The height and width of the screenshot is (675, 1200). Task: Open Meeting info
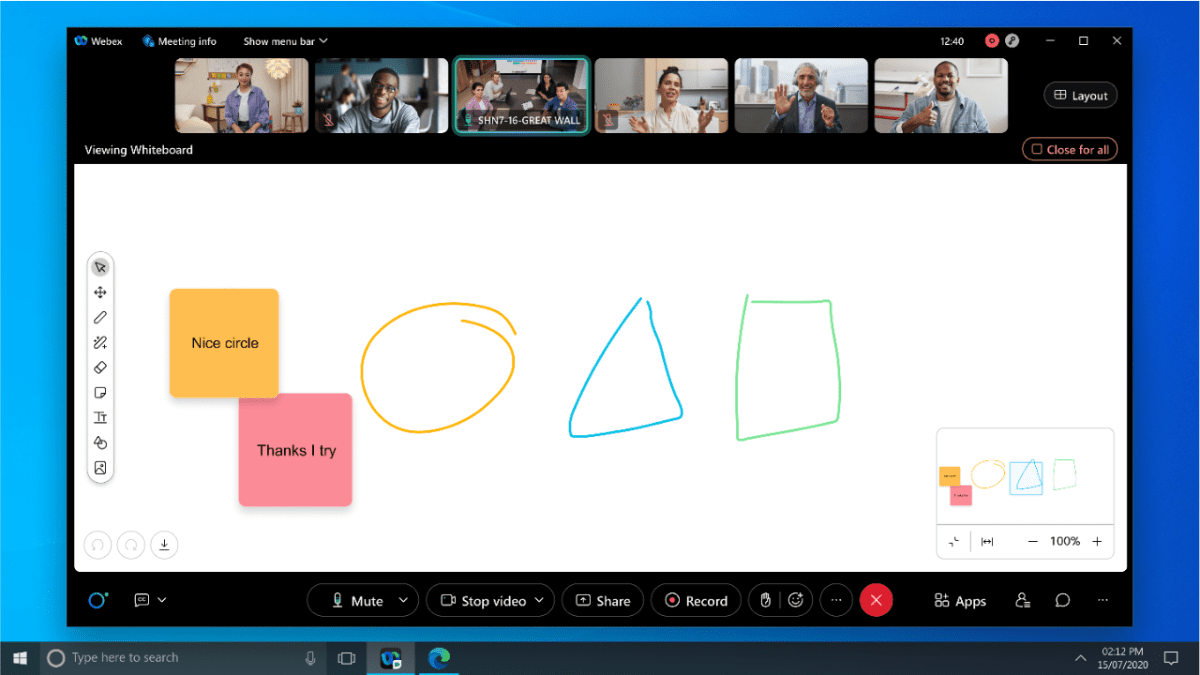pyautogui.click(x=180, y=41)
